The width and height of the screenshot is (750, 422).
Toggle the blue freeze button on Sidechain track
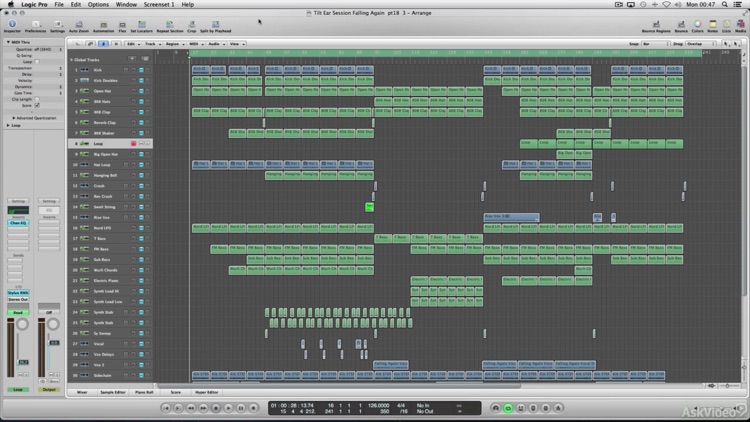[x=141, y=375]
